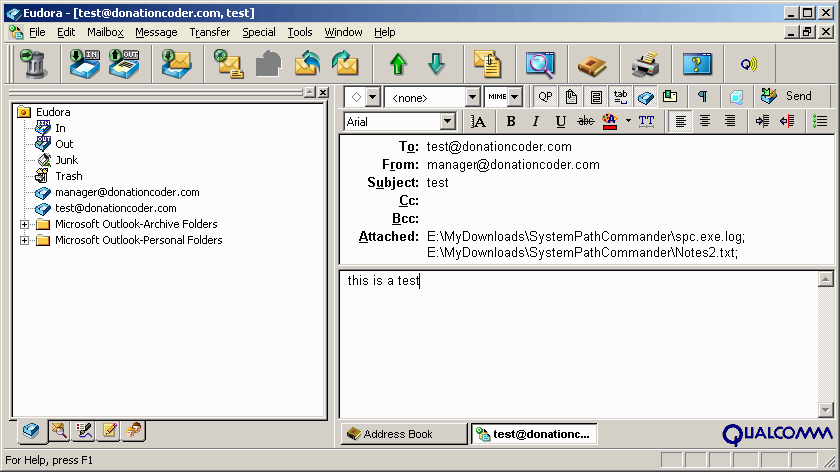Switch to the File Browser panel tab icon
Viewport: 840px width, 472px height.
pyautogui.click(x=59, y=430)
